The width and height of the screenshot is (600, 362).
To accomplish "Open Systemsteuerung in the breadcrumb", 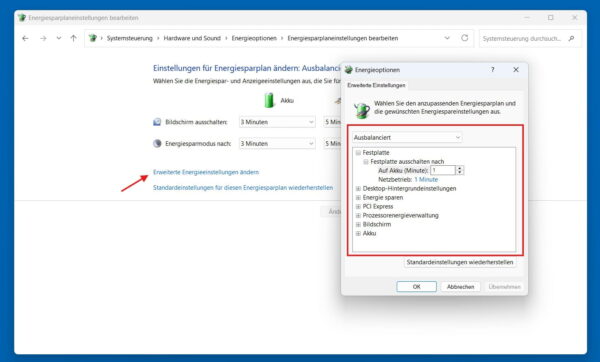I will 129,38.
